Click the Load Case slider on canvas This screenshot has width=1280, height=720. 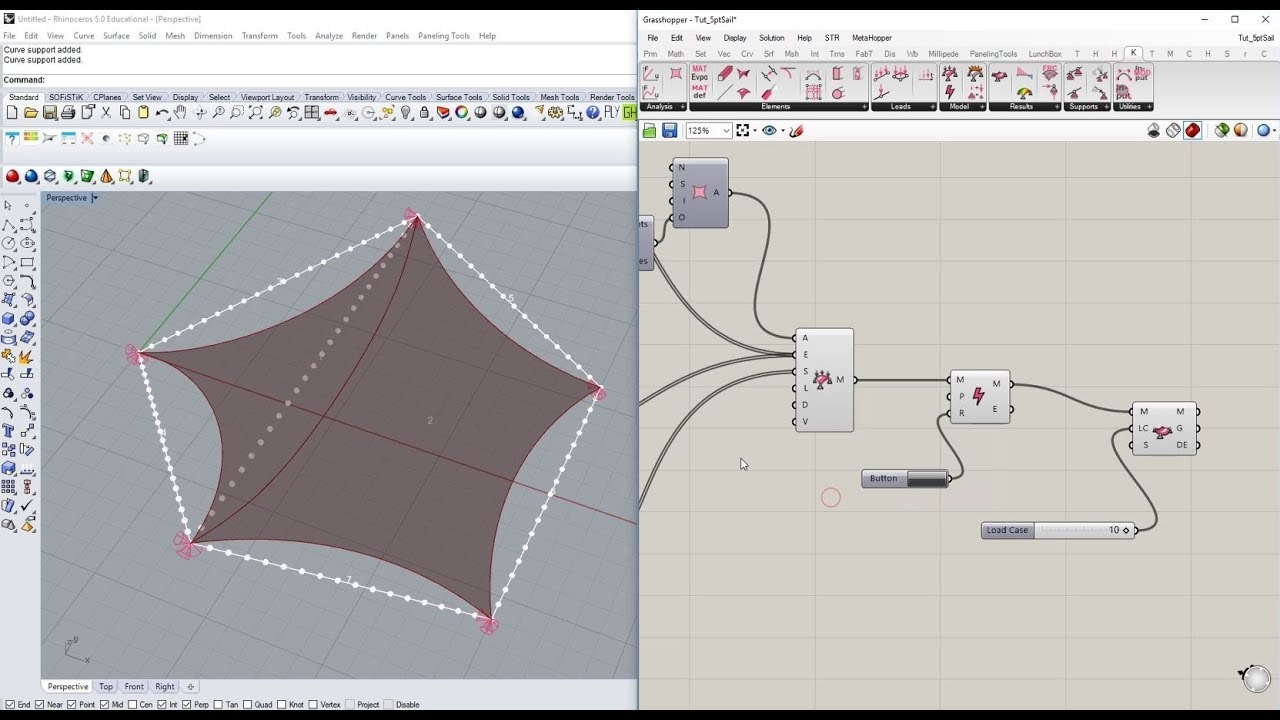click(x=1059, y=530)
